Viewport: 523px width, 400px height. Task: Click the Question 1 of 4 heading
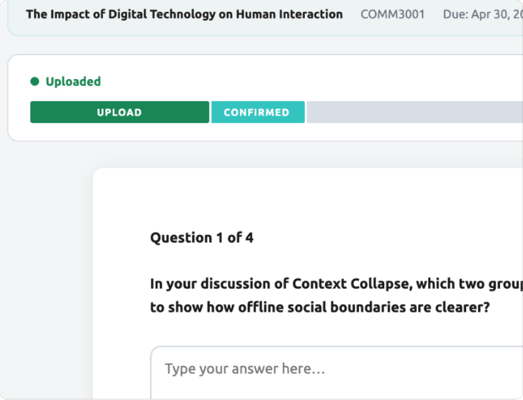202,238
